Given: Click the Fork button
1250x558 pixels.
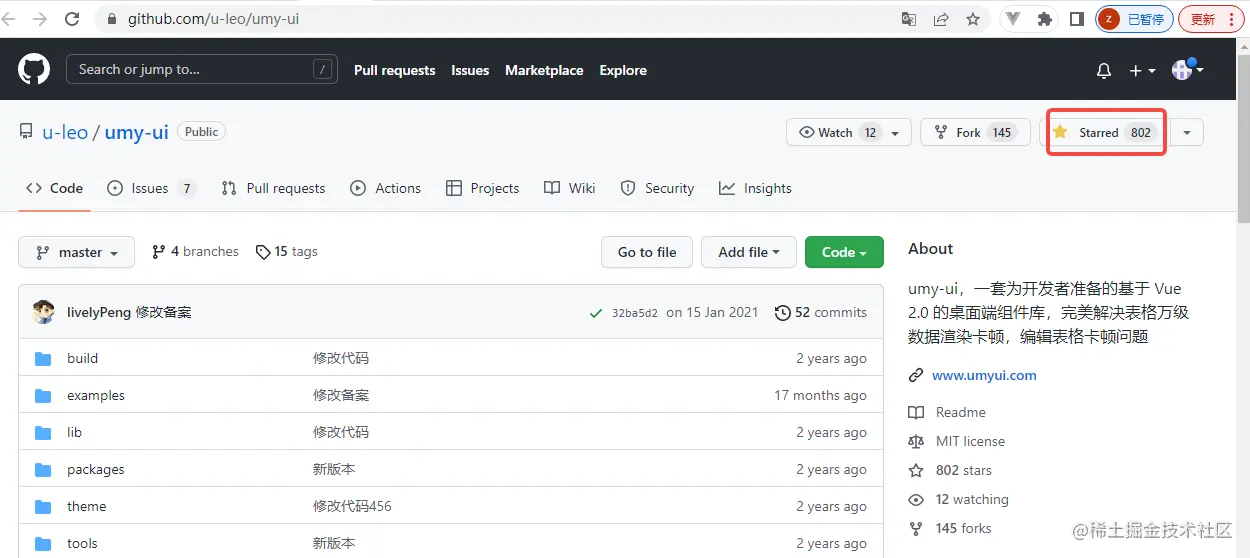Looking at the screenshot, I should (x=975, y=132).
